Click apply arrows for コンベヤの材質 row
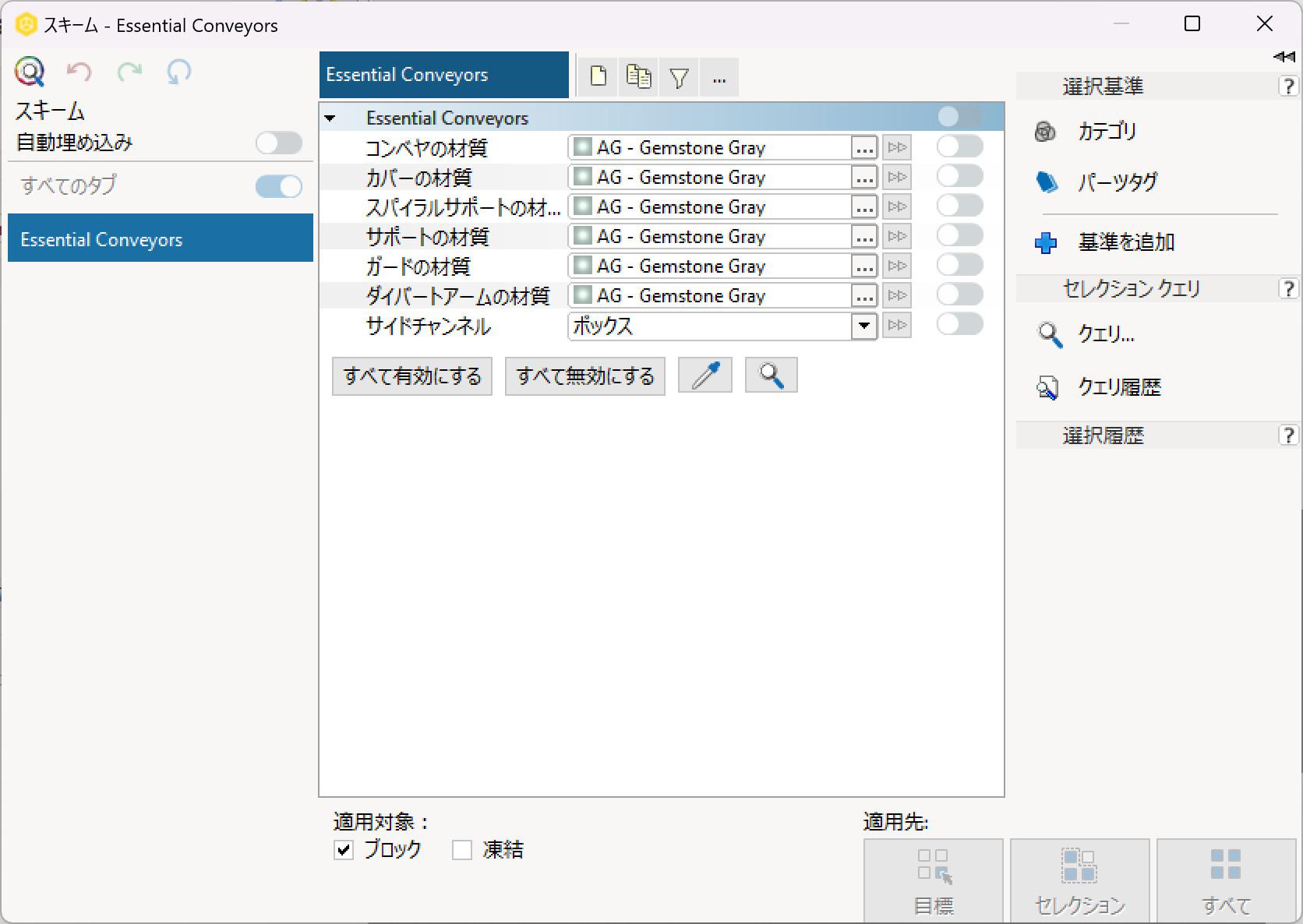 coord(898,147)
